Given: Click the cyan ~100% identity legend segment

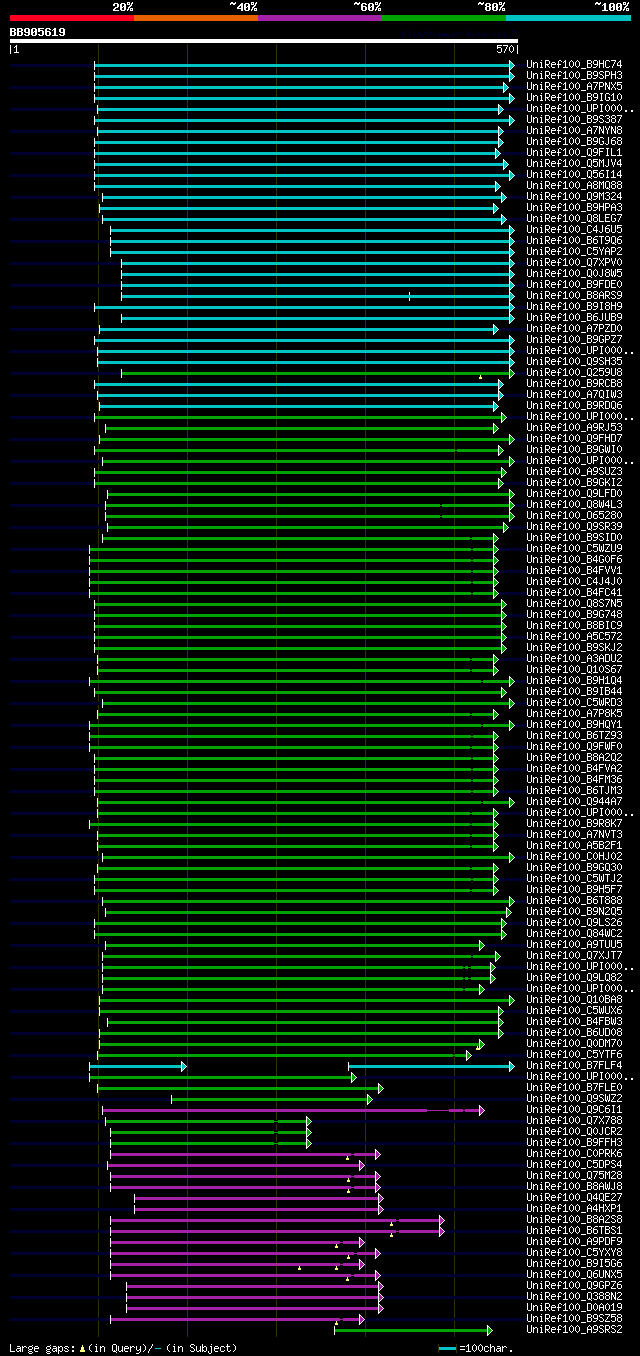Looking at the screenshot, I should pos(568,18).
